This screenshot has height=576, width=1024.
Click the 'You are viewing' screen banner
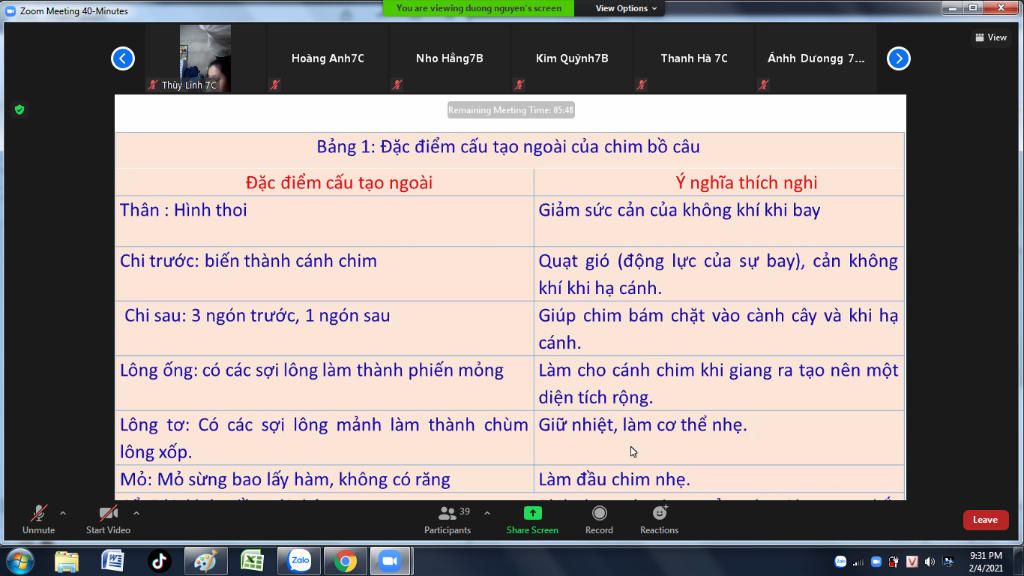point(478,8)
